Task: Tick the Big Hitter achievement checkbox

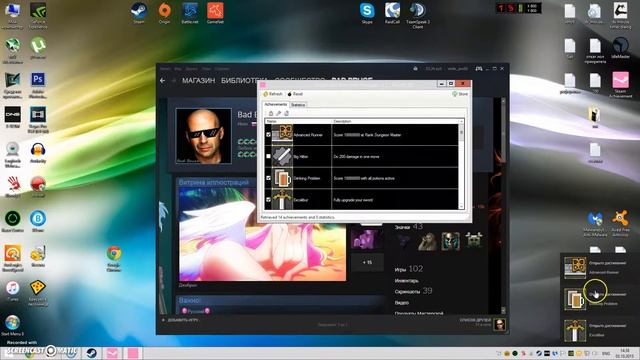Action: click(268, 156)
